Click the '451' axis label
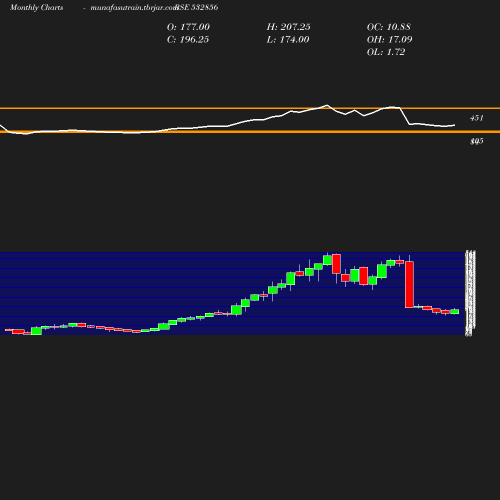This screenshot has width=500, height=500. pos(477,118)
